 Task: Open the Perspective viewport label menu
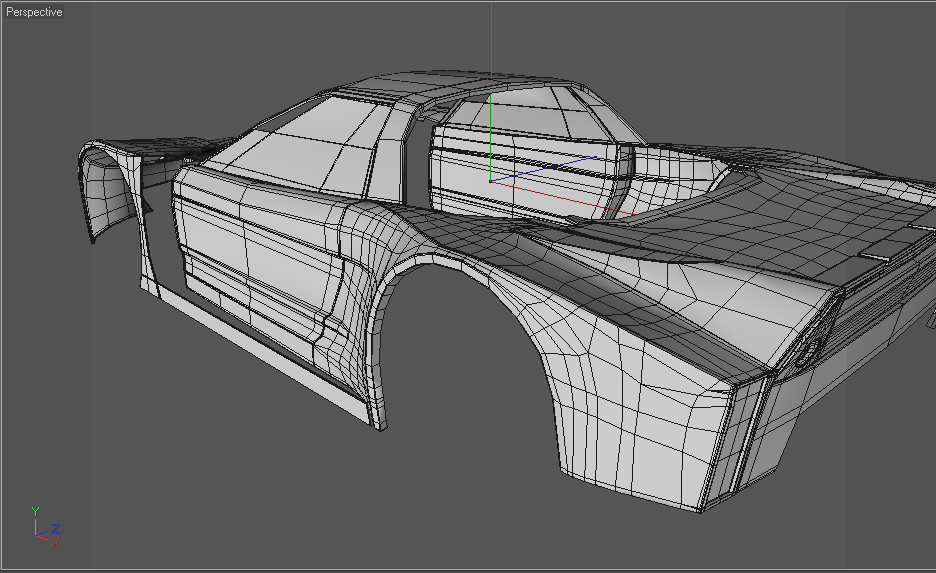pyautogui.click(x=34, y=12)
